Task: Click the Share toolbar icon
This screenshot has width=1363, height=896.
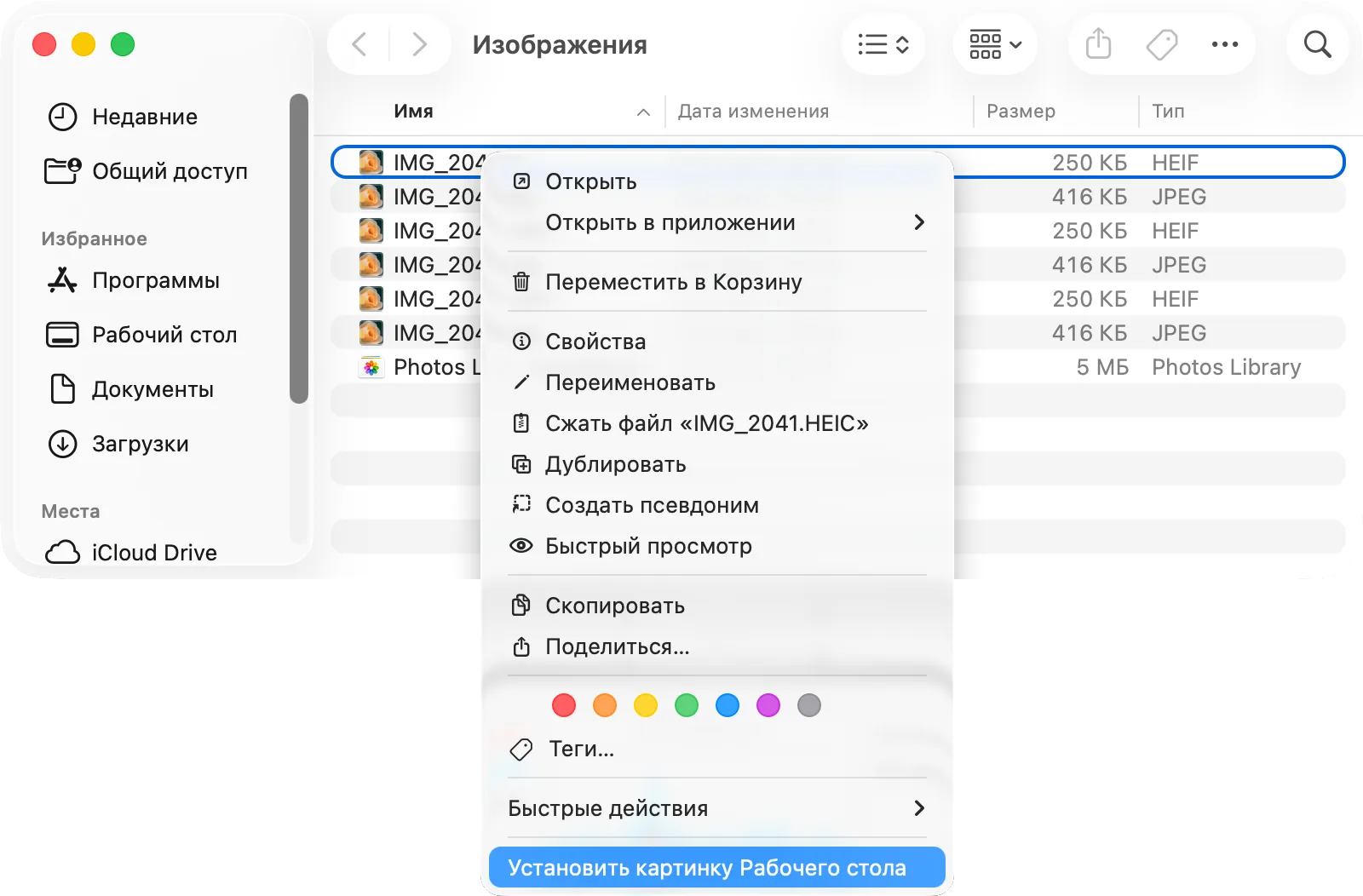Action: point(1099,43)
